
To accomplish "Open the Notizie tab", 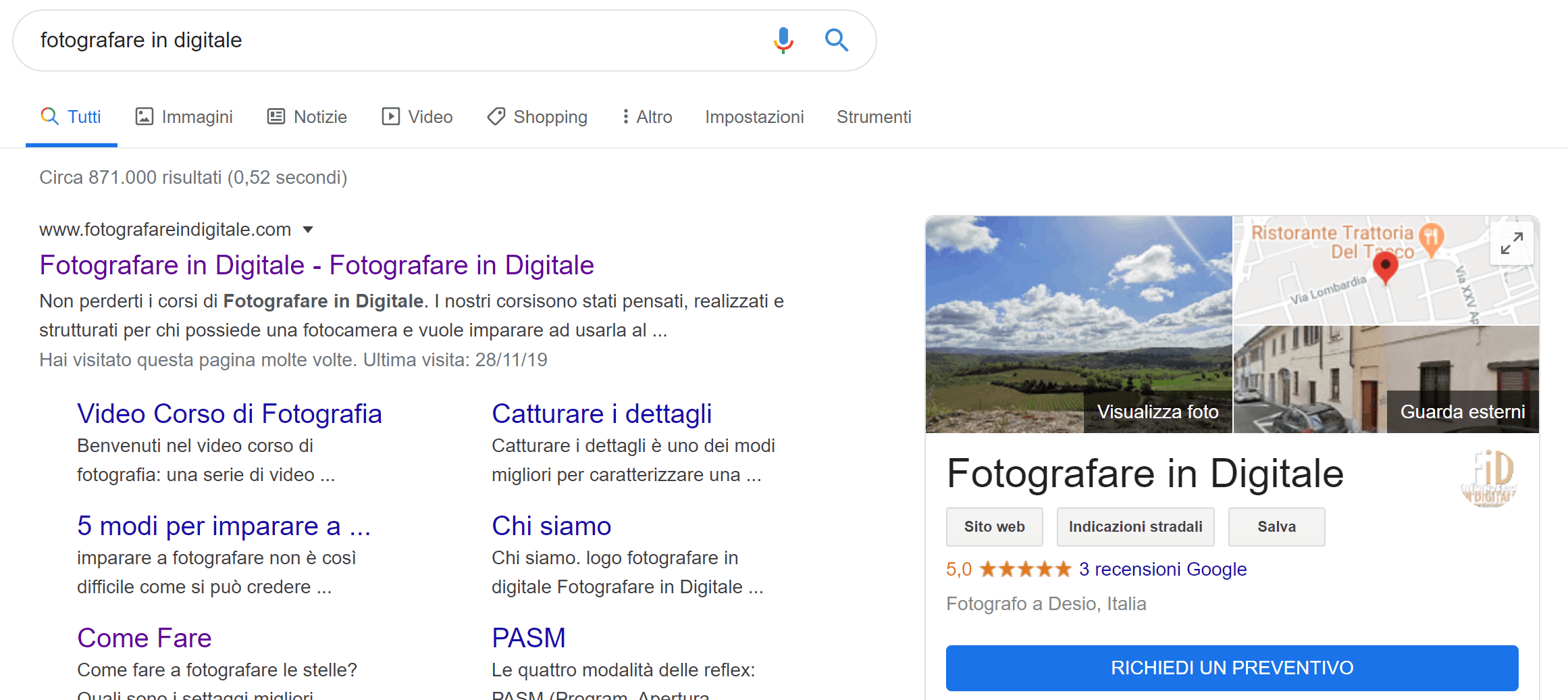I will (x=307, y=117).
